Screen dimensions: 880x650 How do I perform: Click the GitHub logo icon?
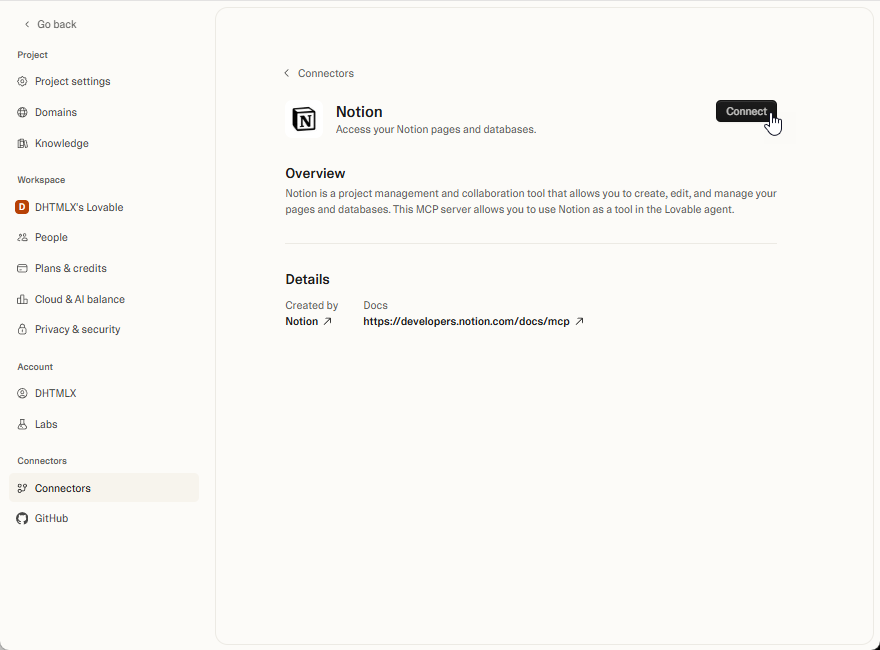pos(22,518)
